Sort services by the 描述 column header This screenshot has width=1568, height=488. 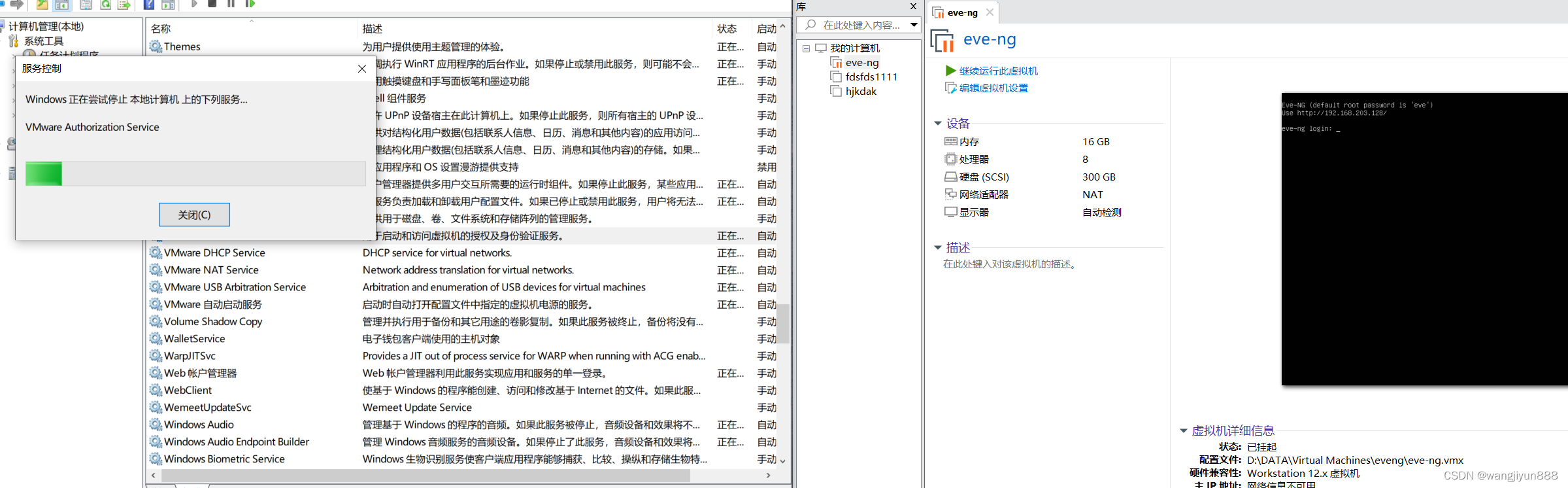click(534, 28)
